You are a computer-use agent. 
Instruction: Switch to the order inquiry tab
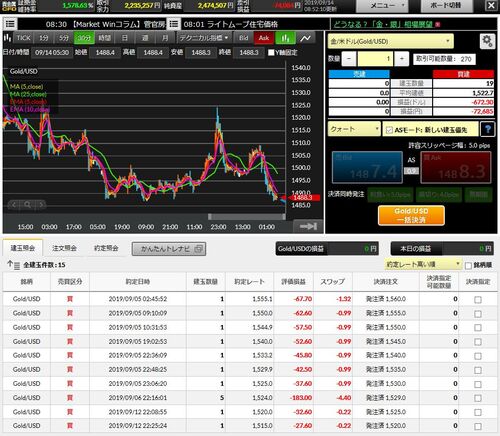64,248
